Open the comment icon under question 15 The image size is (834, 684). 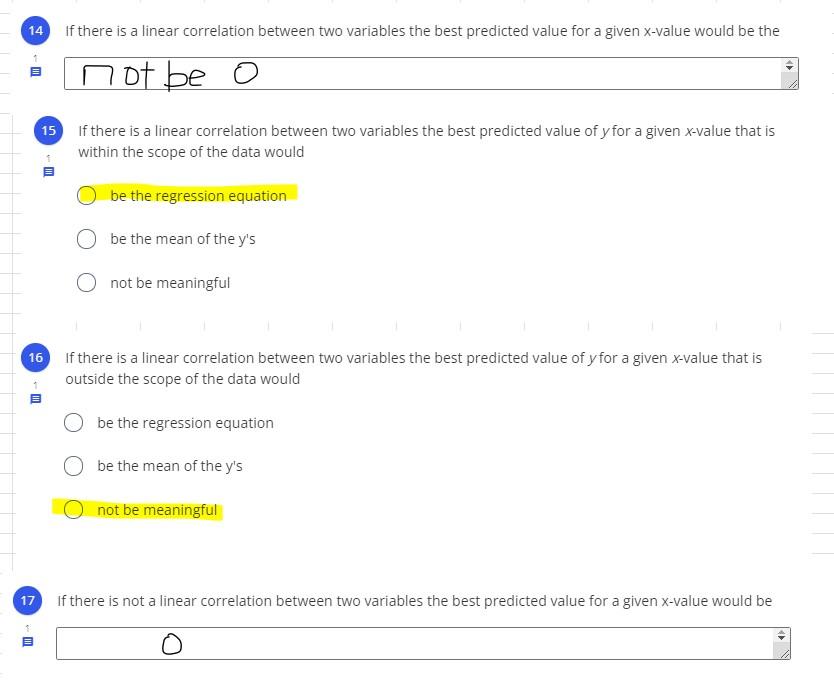pyautogui.click(x=48, y=172)
